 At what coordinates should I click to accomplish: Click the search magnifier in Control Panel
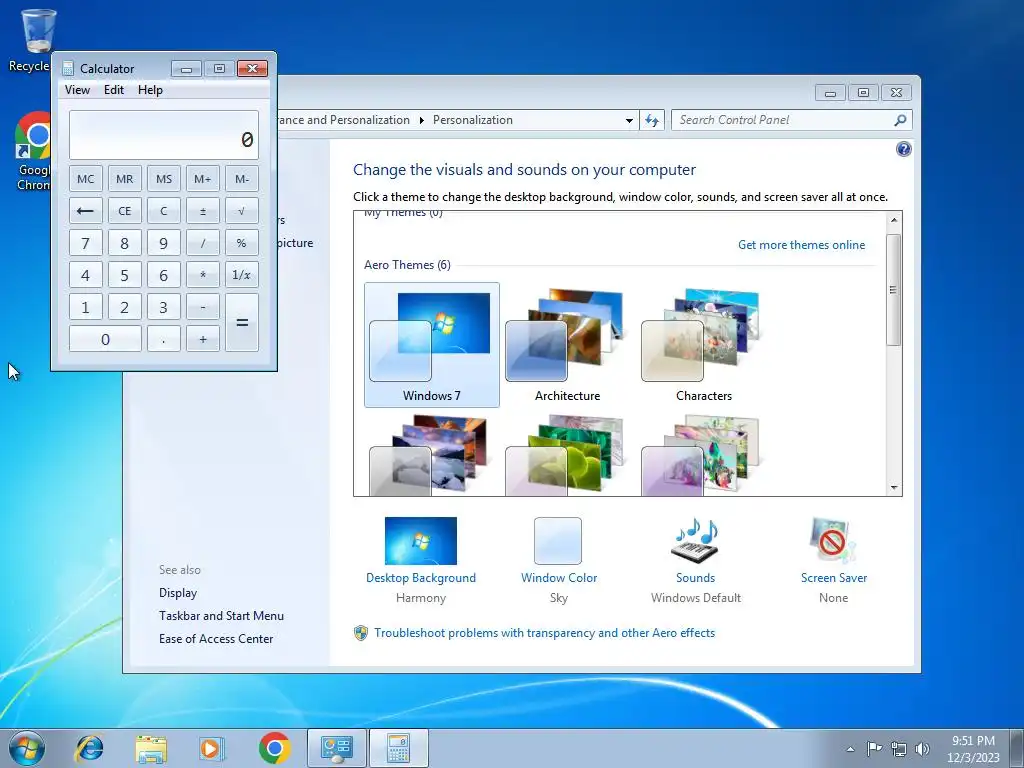coord(900,120)
